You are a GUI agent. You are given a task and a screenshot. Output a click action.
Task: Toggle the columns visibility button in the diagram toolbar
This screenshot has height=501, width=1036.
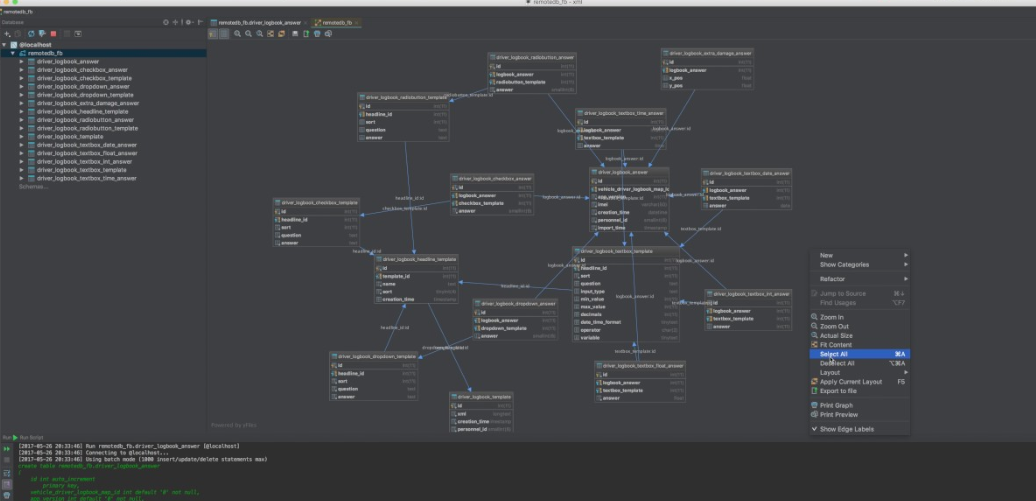point(224,34)
